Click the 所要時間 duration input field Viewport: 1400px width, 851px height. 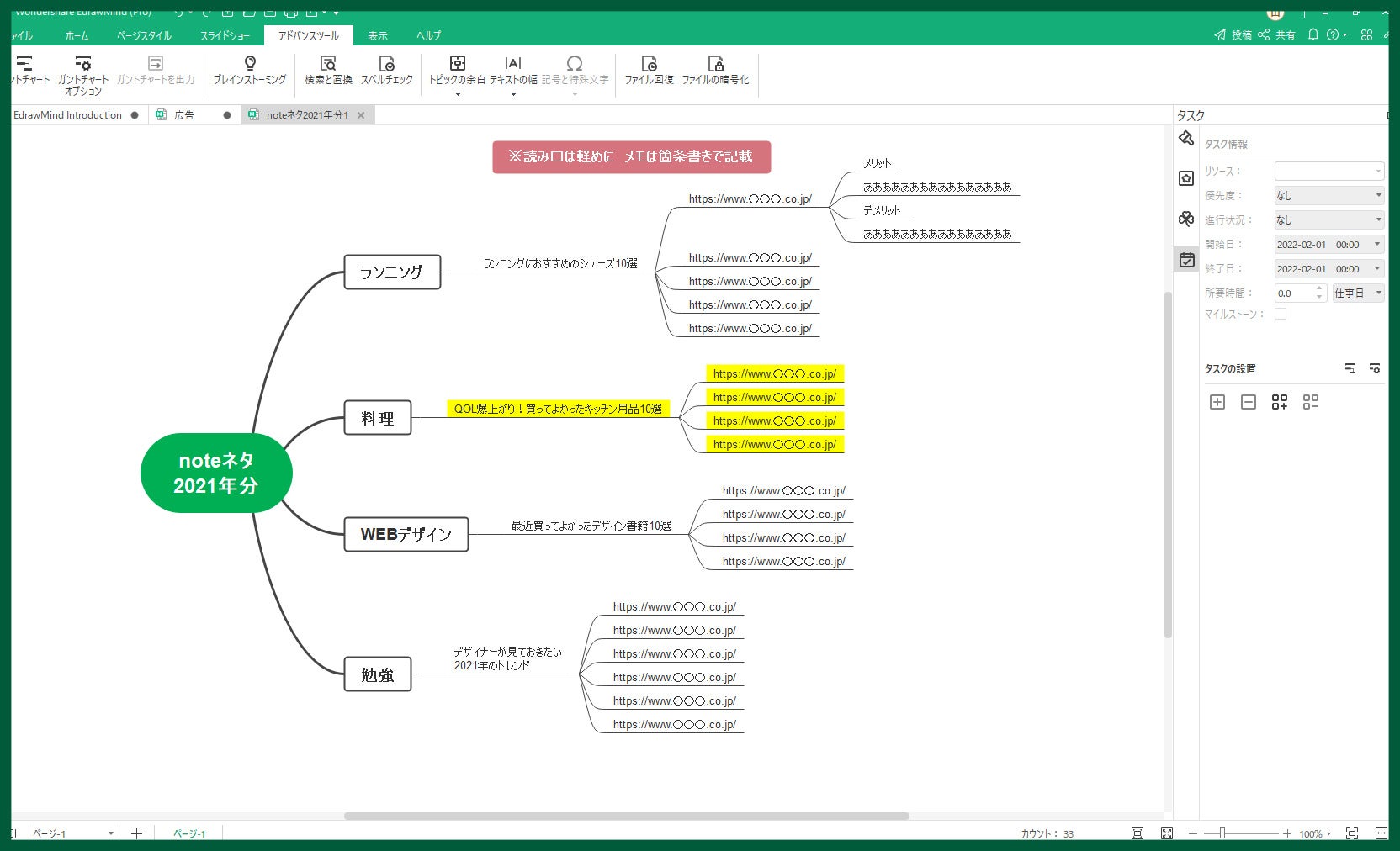1300,293
